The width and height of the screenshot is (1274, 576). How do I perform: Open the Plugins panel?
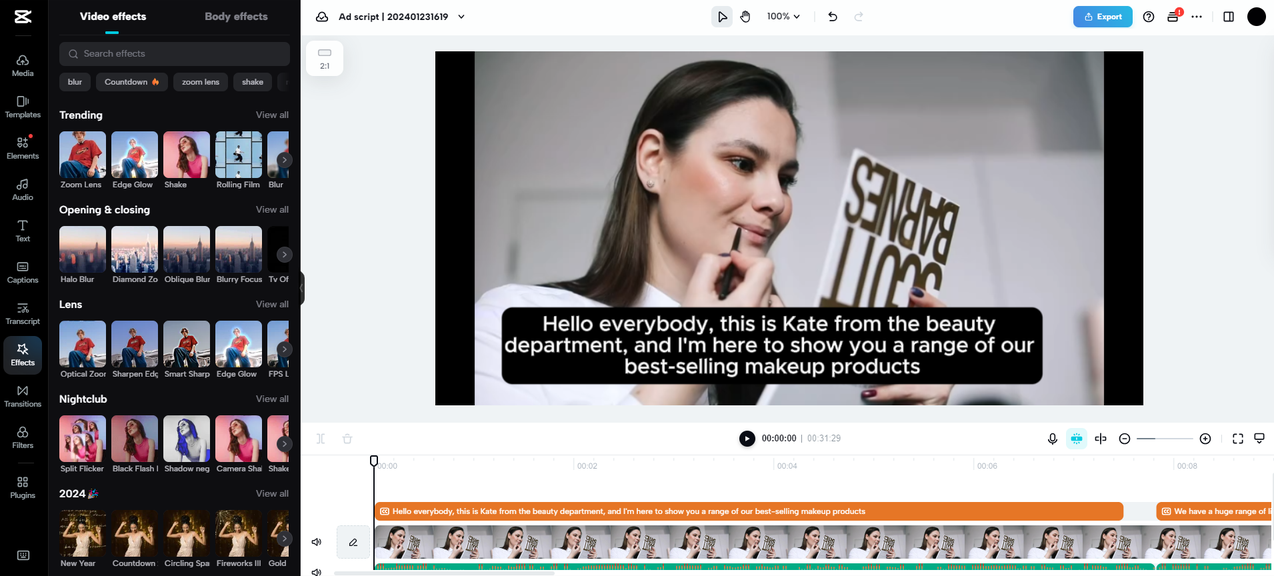(x=23, y=487)
